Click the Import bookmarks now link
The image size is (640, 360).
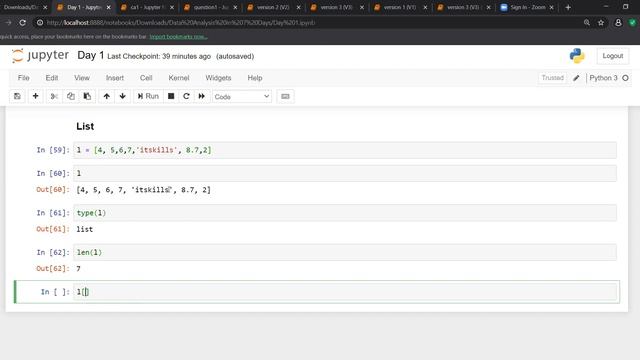(178, 37)
